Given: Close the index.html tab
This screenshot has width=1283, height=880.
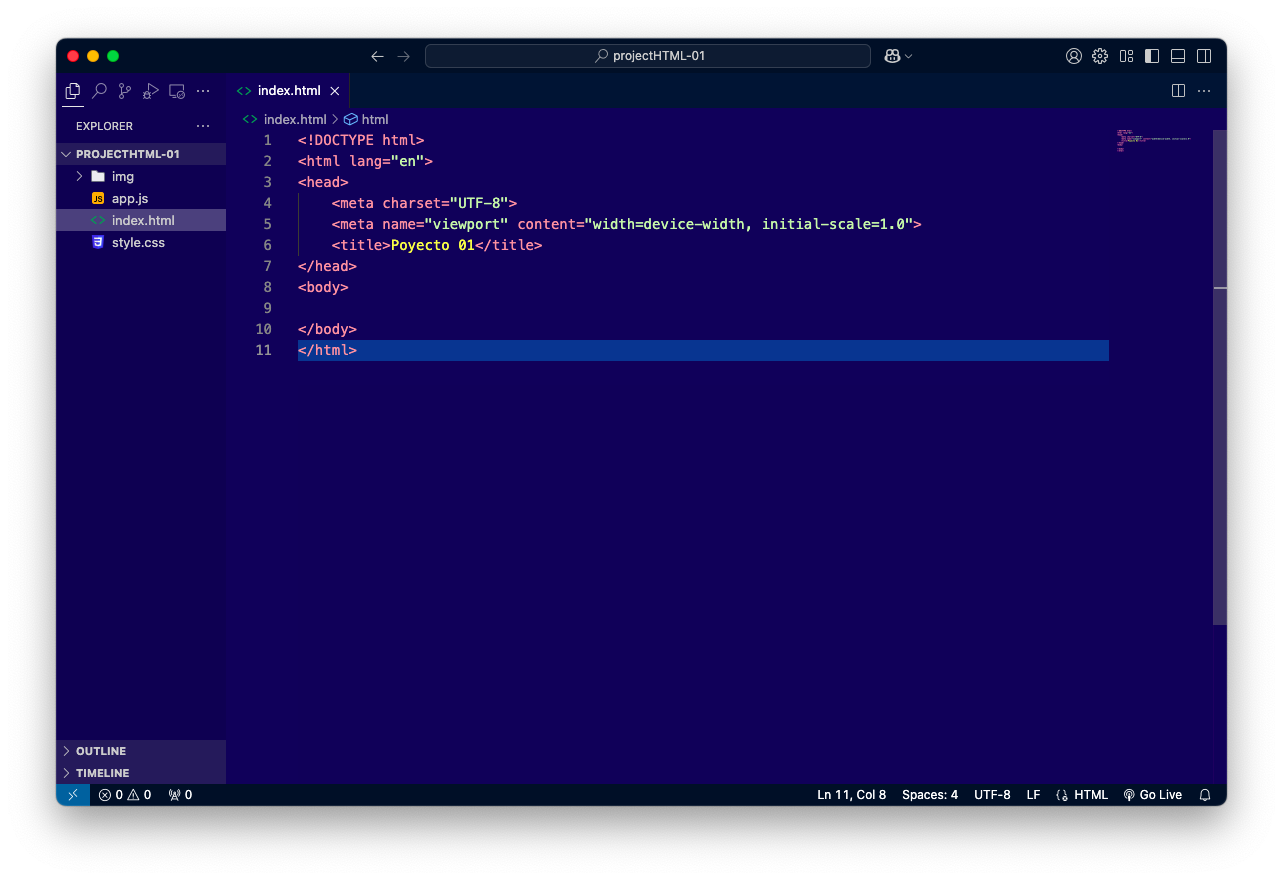Looking at the screenshot, I should click(335, 91).
